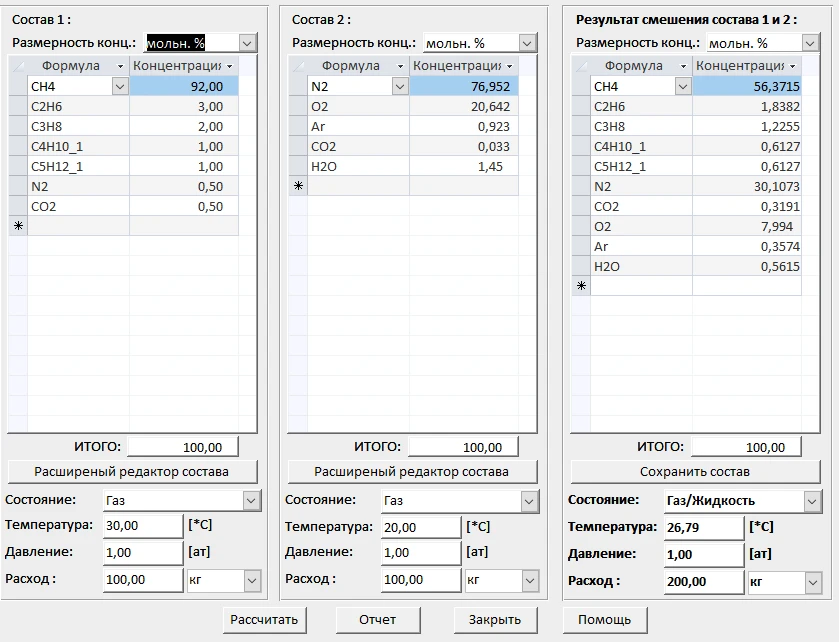Select O2 concentration cell in Состав 2
This screenshot has width=839, height=642.
tap(463, 107)
